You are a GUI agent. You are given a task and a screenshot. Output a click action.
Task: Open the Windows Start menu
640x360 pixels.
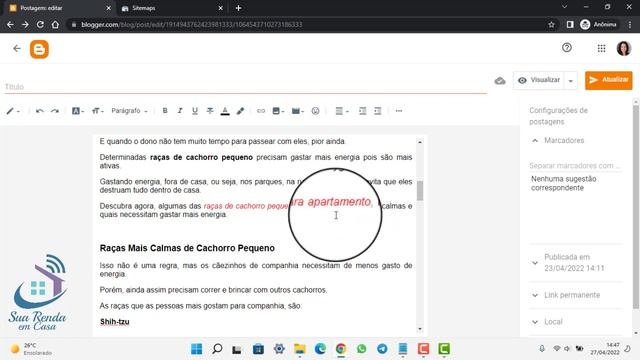pyautogui.click(x=196, y=349)
